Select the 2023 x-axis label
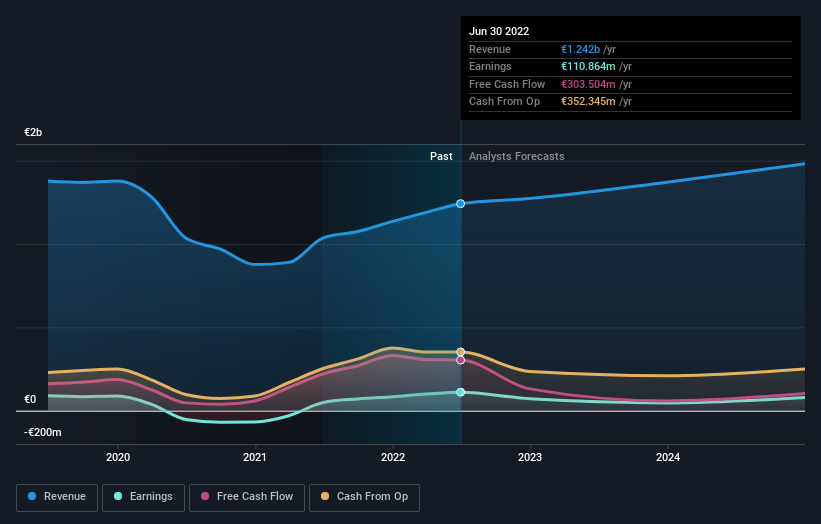The height and width of the screenshot is (524, 821). (x=530, y=457)
